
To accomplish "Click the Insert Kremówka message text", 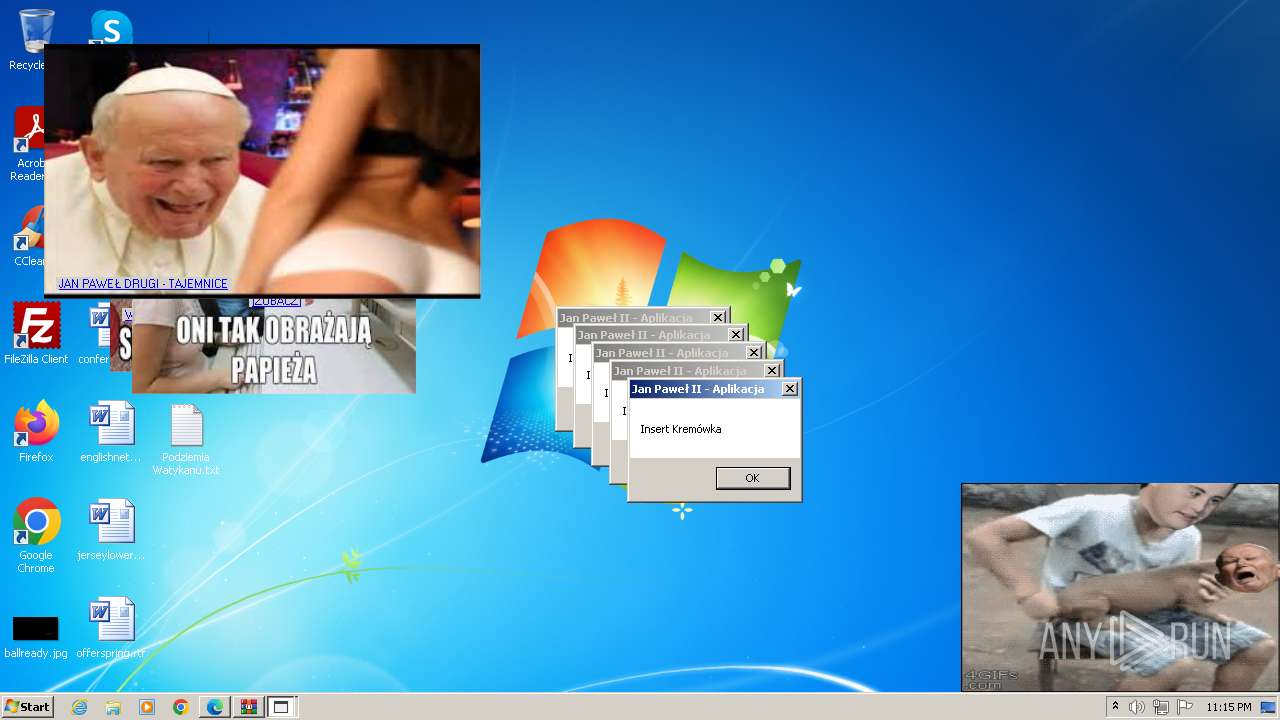I will coord(681,429).
